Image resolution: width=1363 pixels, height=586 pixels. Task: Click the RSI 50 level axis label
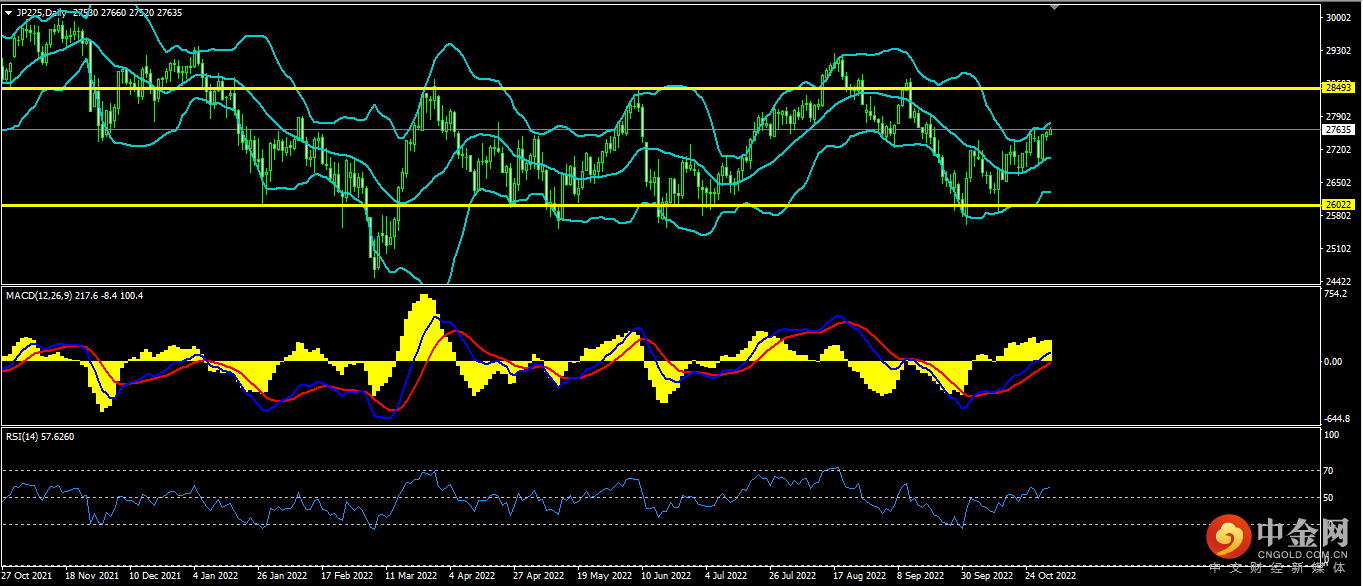tap(1330, 497)
